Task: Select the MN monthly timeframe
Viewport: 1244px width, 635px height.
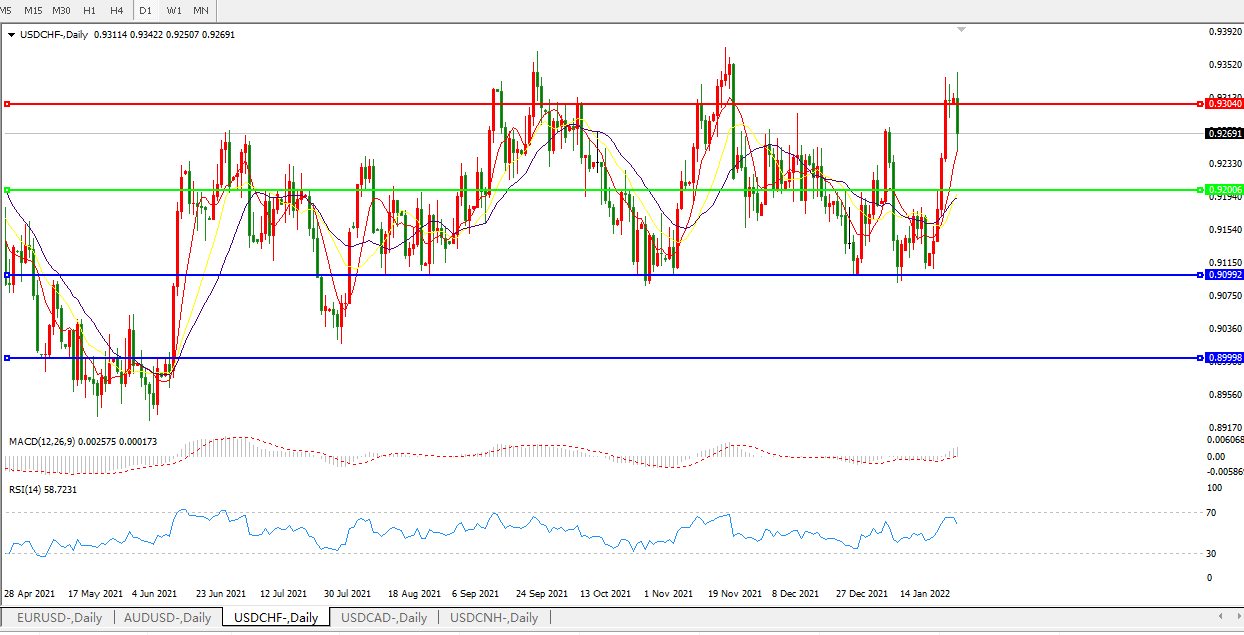Action: 201,10
